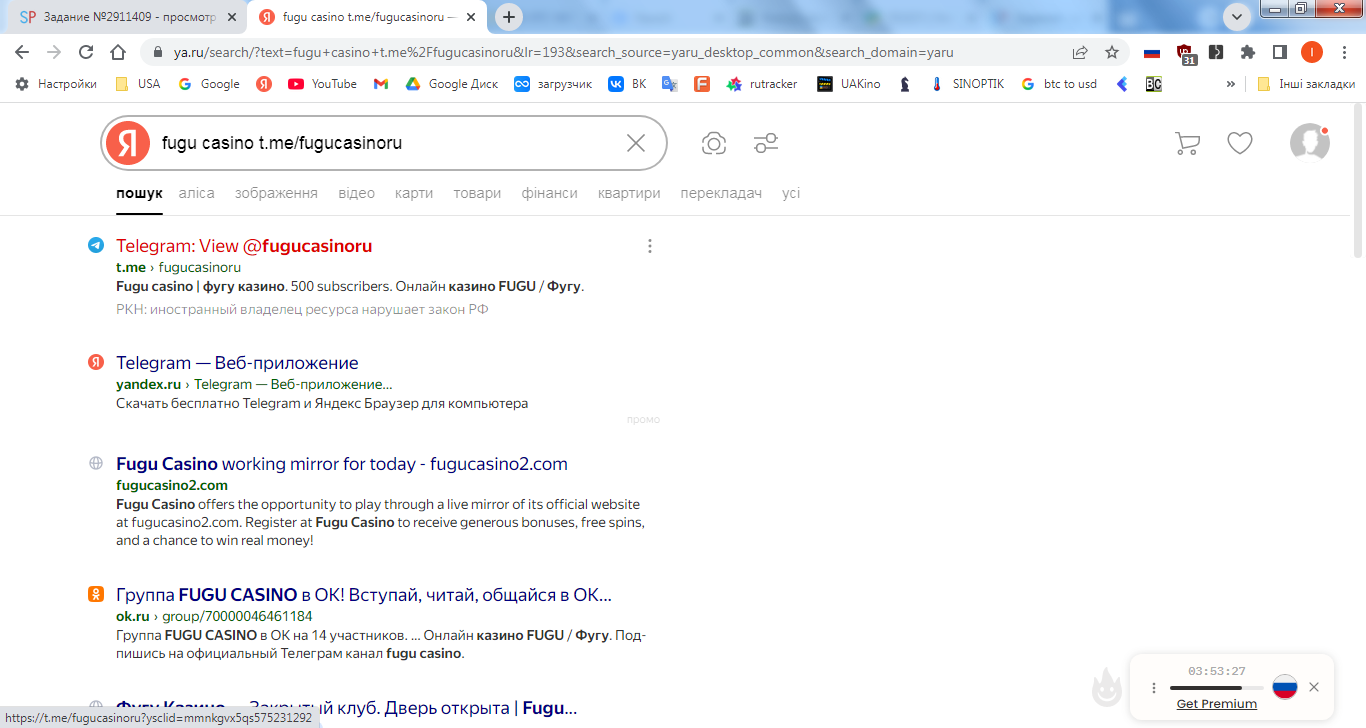The height and width of the screenshot is (728, 1366).
Task: Close the fugu casino search tab
Action: [x=473, y=17]
